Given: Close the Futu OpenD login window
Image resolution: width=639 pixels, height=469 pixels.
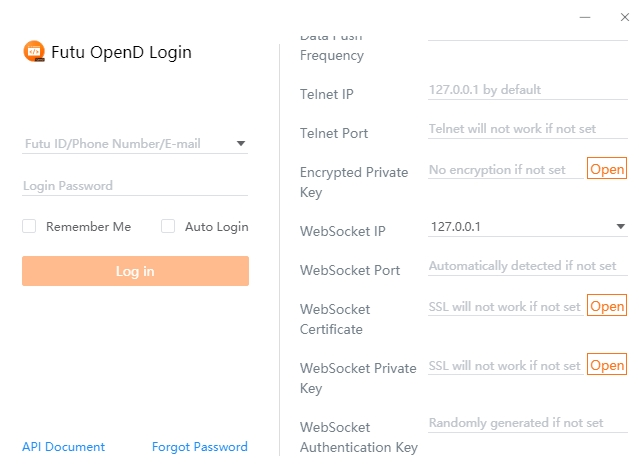Looking at the screenshot, I should click(x=625, y=17).
